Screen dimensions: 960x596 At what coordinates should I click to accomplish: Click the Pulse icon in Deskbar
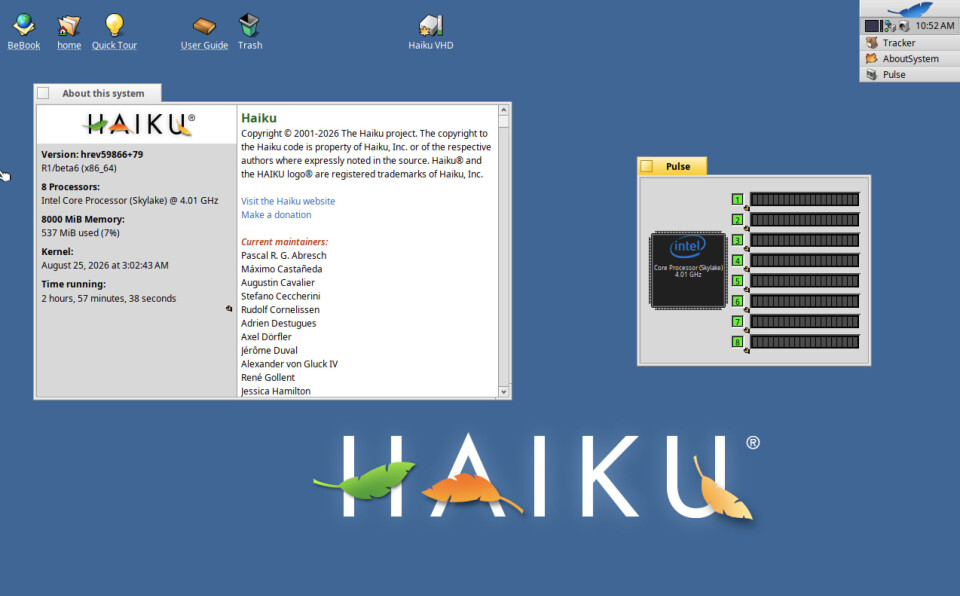pyautogui.click(x=872, y=75)
